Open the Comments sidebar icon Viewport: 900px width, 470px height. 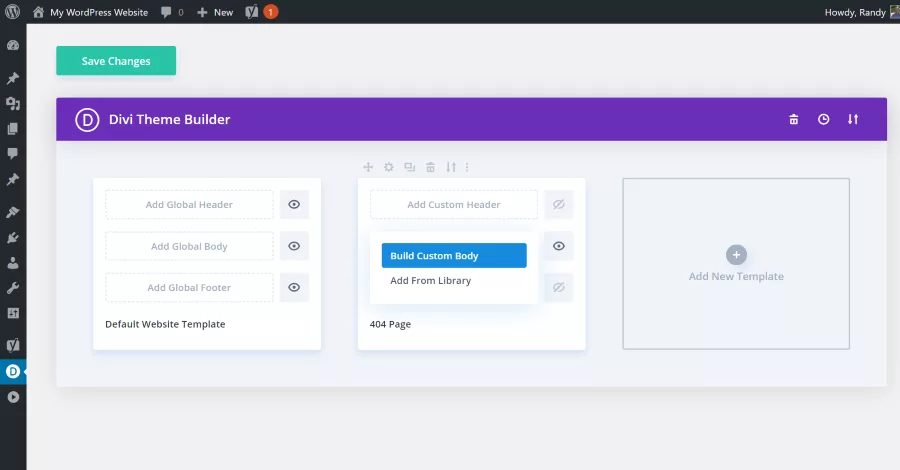(13, 153)
